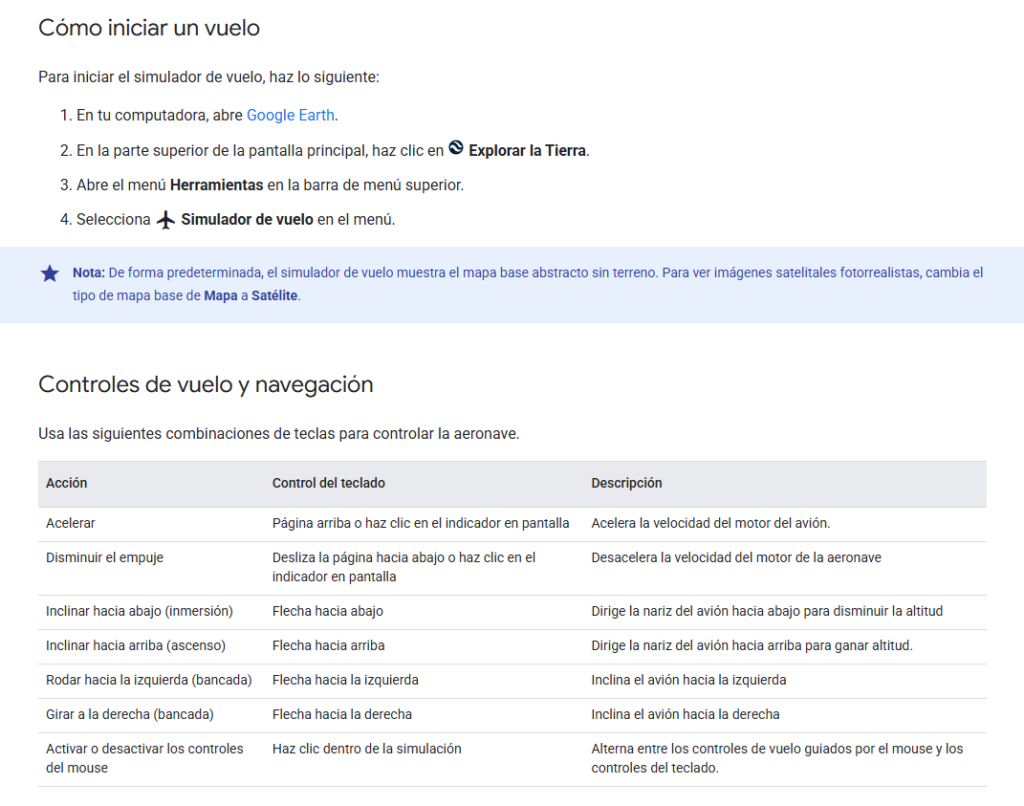Click the bold Satélite word in note
1024x806 pixels.
pyautogui.click(x=274, y=295)
